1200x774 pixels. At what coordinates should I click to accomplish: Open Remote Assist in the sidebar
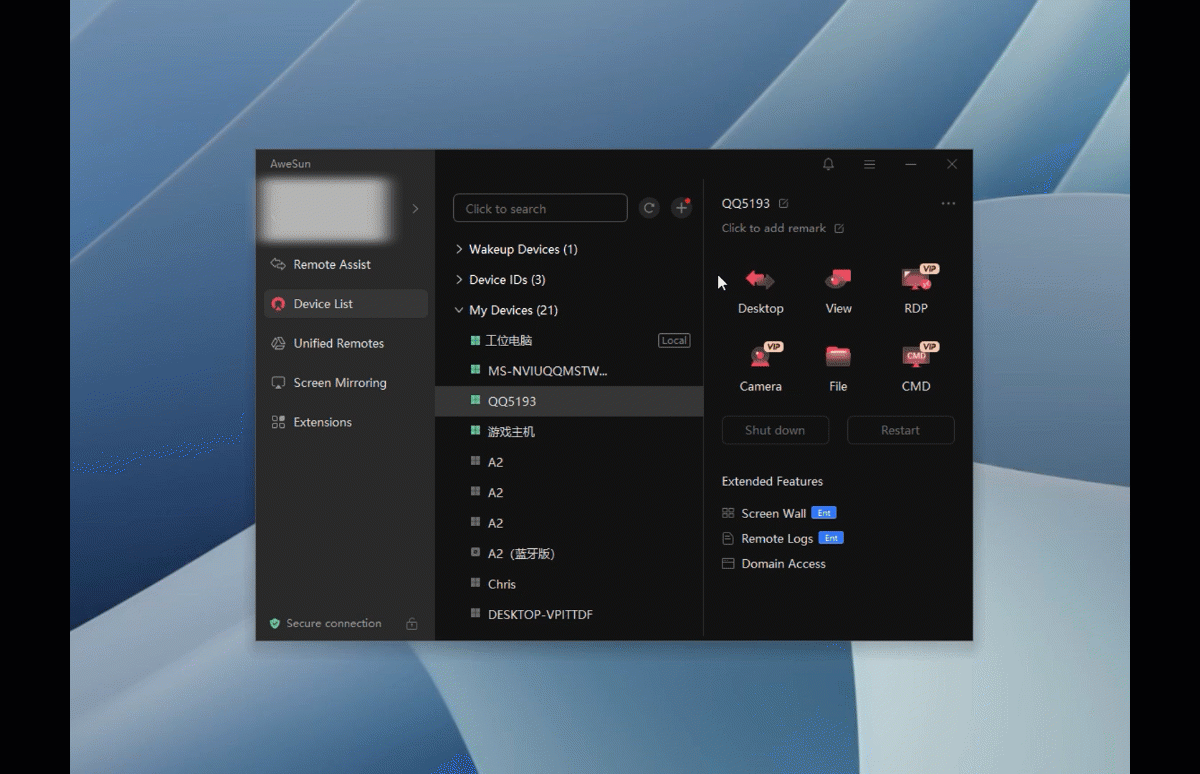(x=346, y=265)
